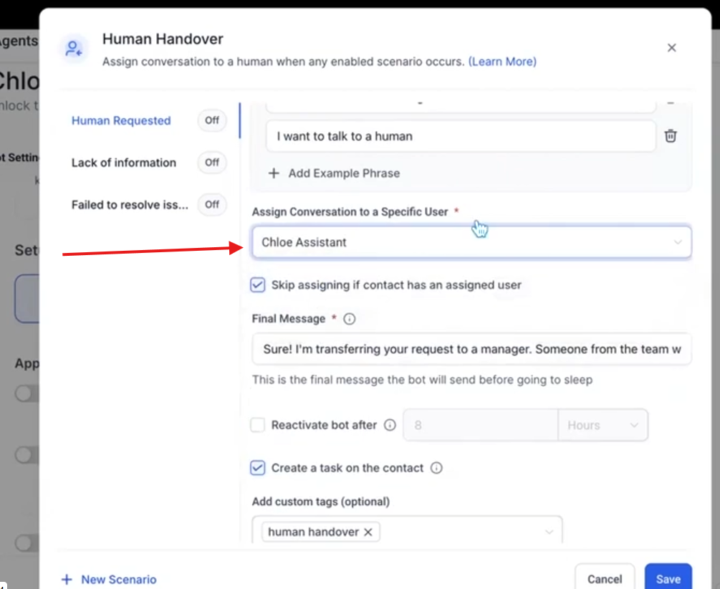
Task: Close the Human Handover dialog
Action: [671, 48]
